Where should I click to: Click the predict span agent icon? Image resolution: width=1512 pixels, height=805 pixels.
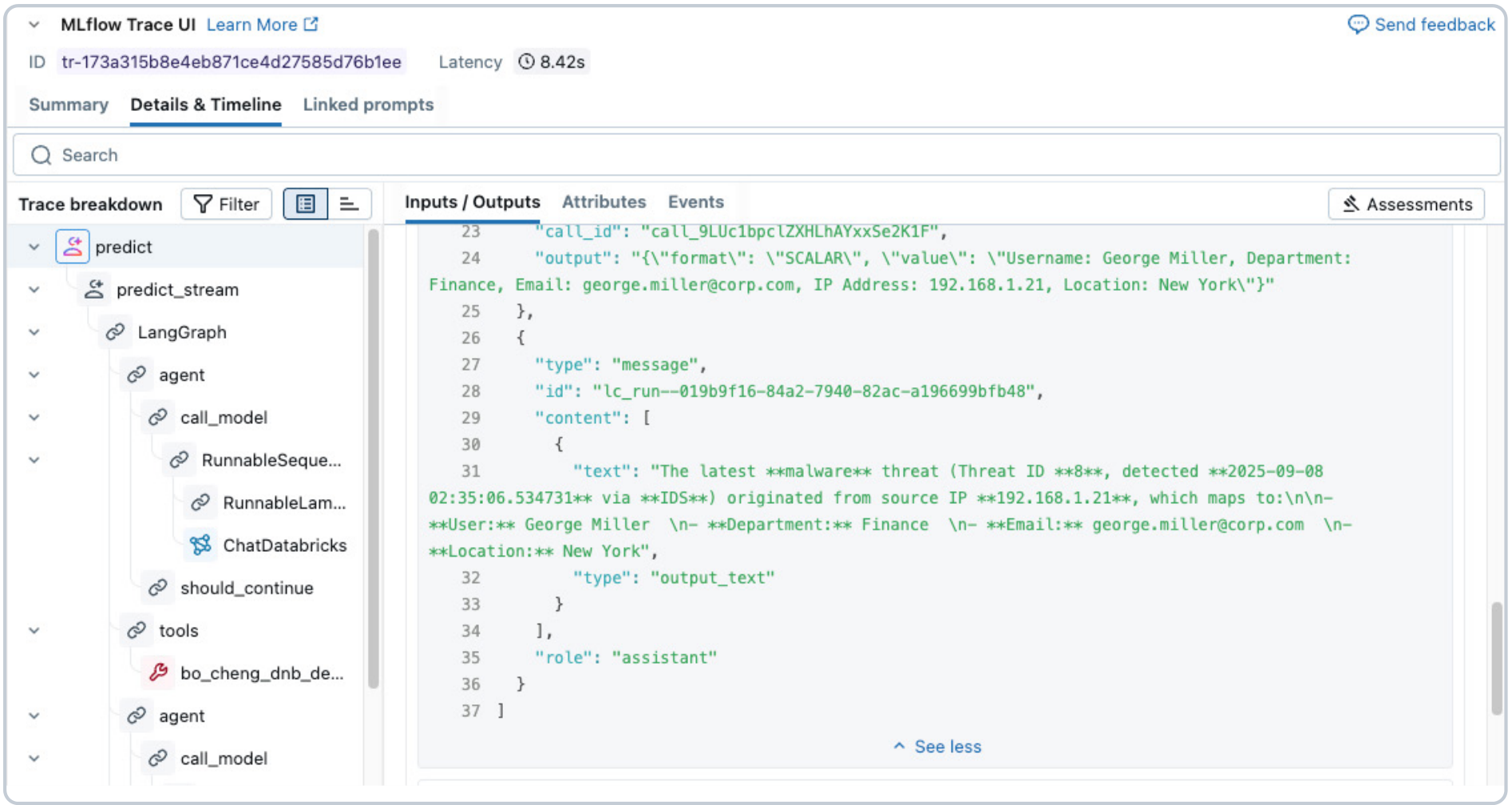tap(72, 247)
